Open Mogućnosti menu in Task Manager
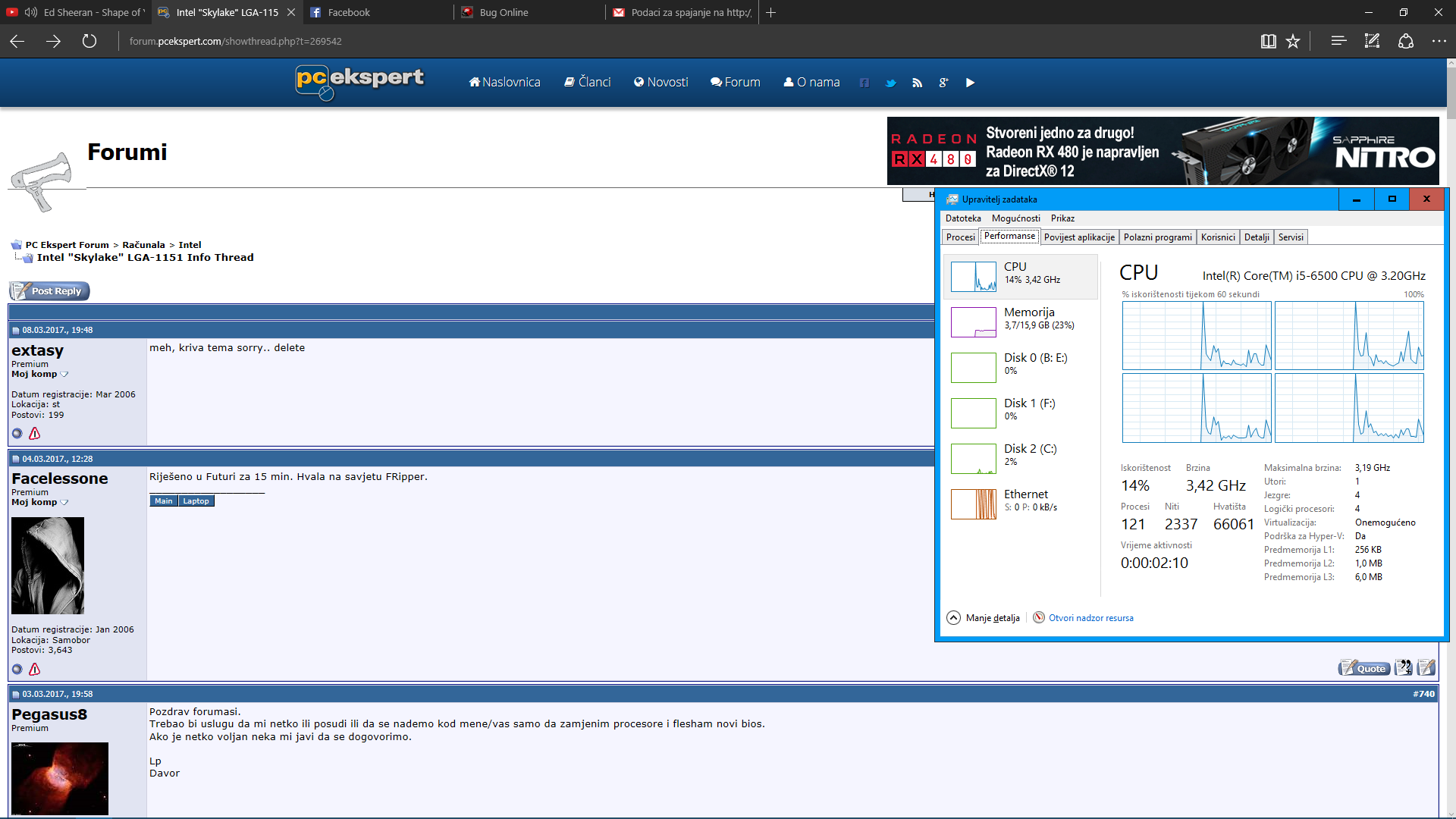1456x819 pixels. pyautogui.click(x=1015, y=218)
